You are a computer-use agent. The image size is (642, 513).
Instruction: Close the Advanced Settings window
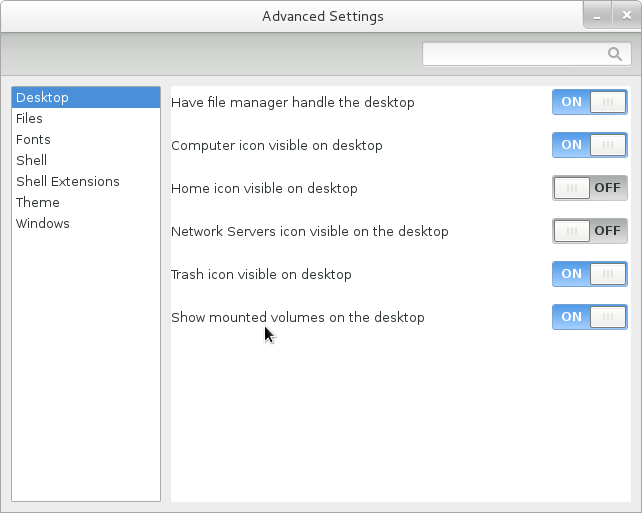point(626,16)
